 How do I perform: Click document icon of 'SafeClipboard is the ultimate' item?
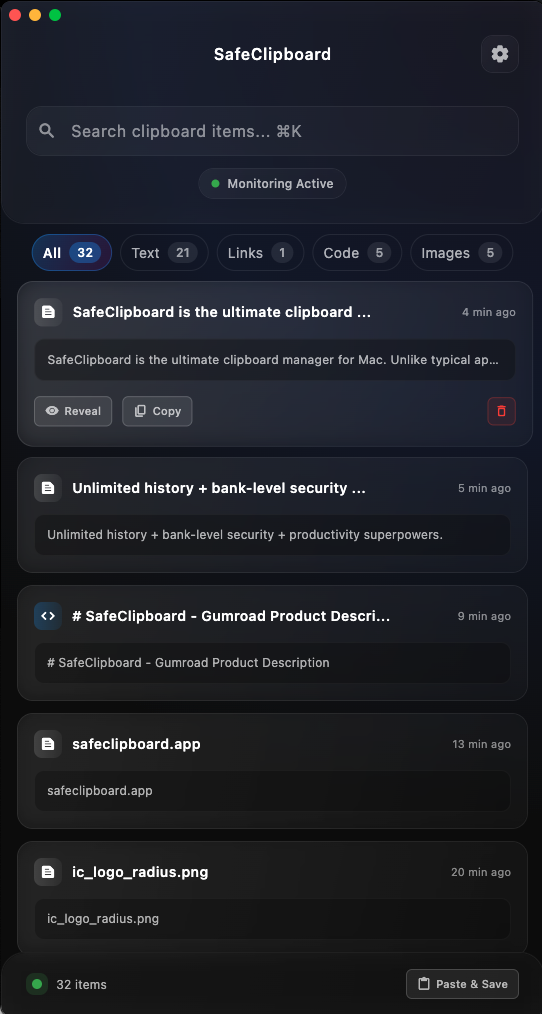pos(48,312)
